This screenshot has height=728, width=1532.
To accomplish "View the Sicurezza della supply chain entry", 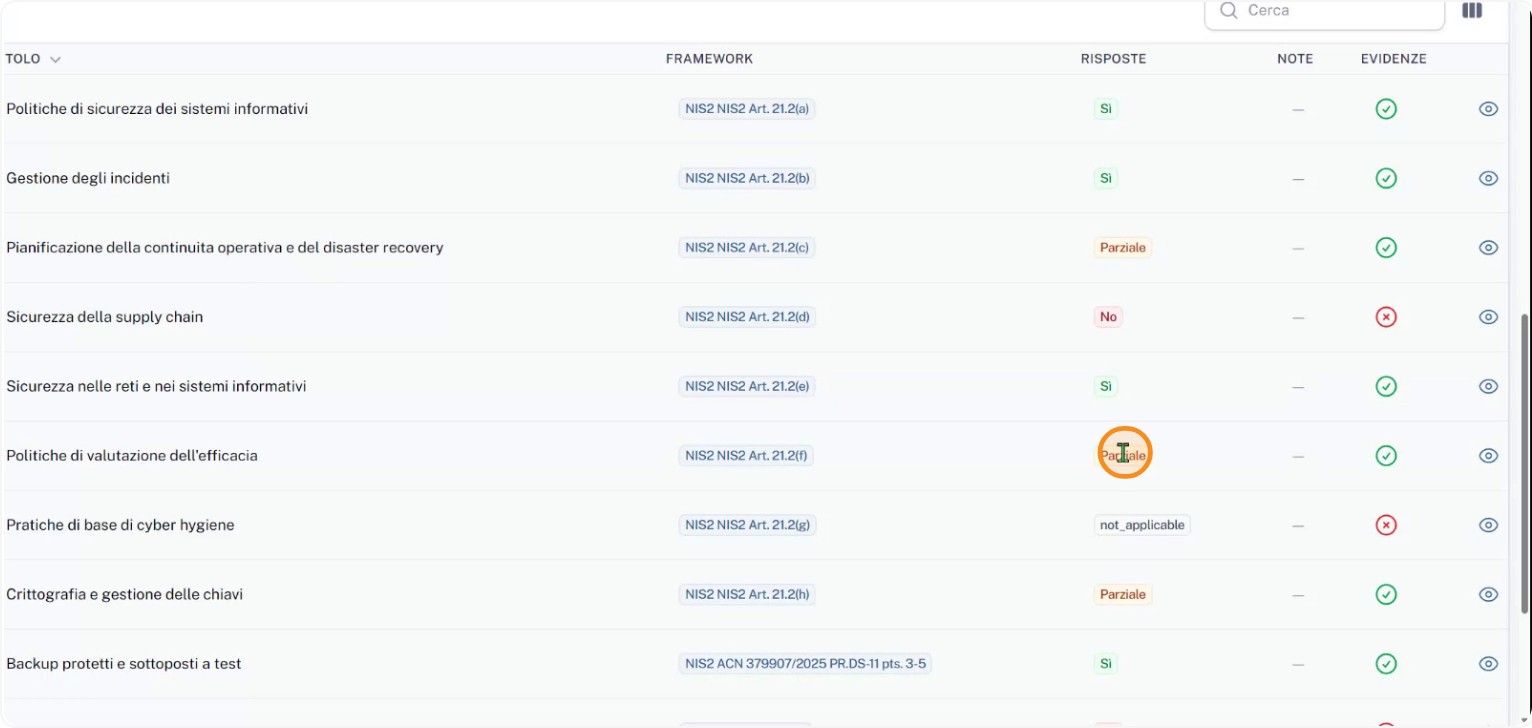I will click(1488, 317).
